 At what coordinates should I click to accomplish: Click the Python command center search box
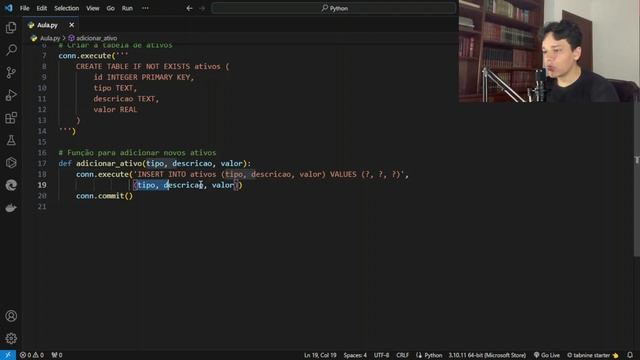tap(334, 8)
